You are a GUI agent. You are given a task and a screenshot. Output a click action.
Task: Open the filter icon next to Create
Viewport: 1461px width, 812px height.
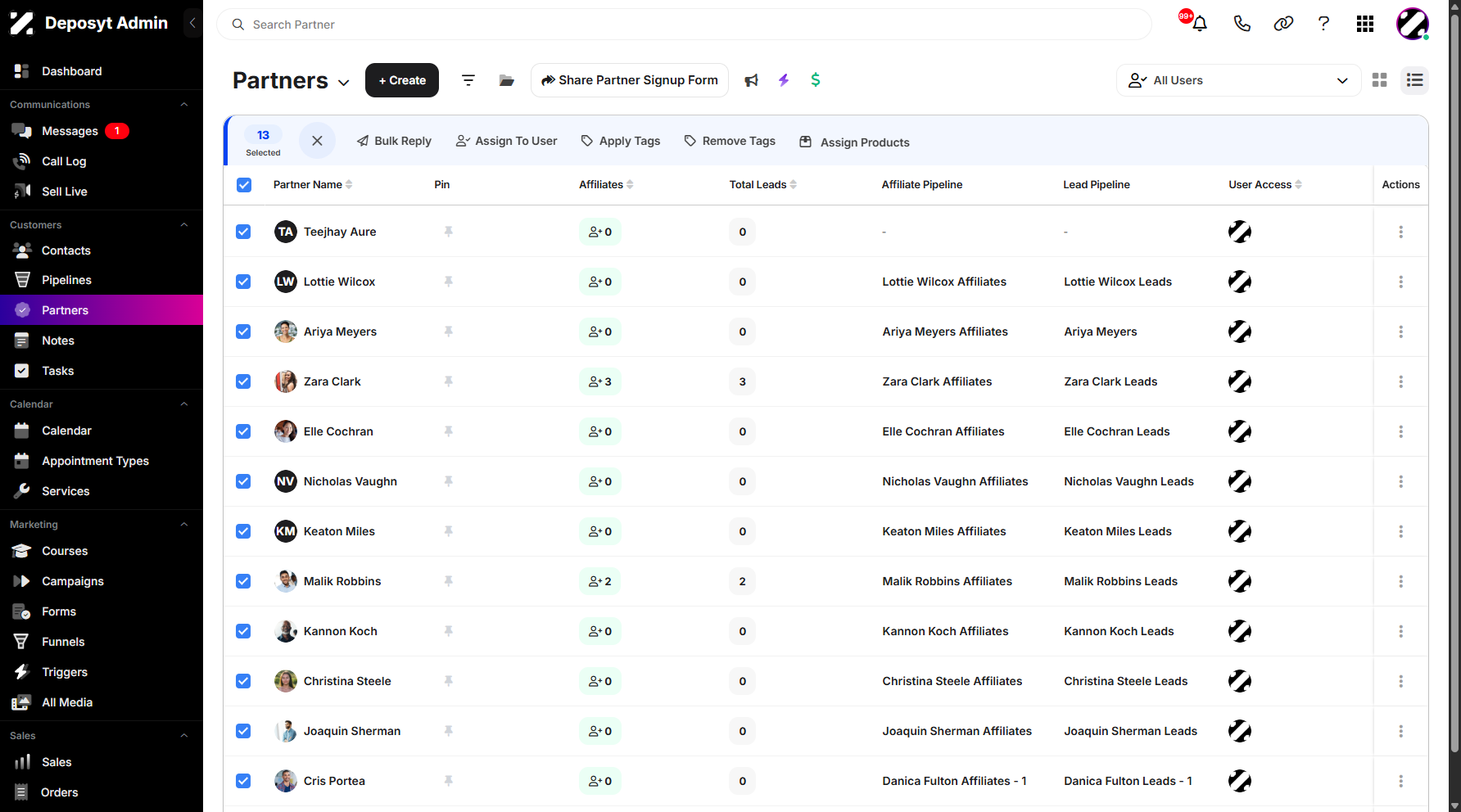468,80
